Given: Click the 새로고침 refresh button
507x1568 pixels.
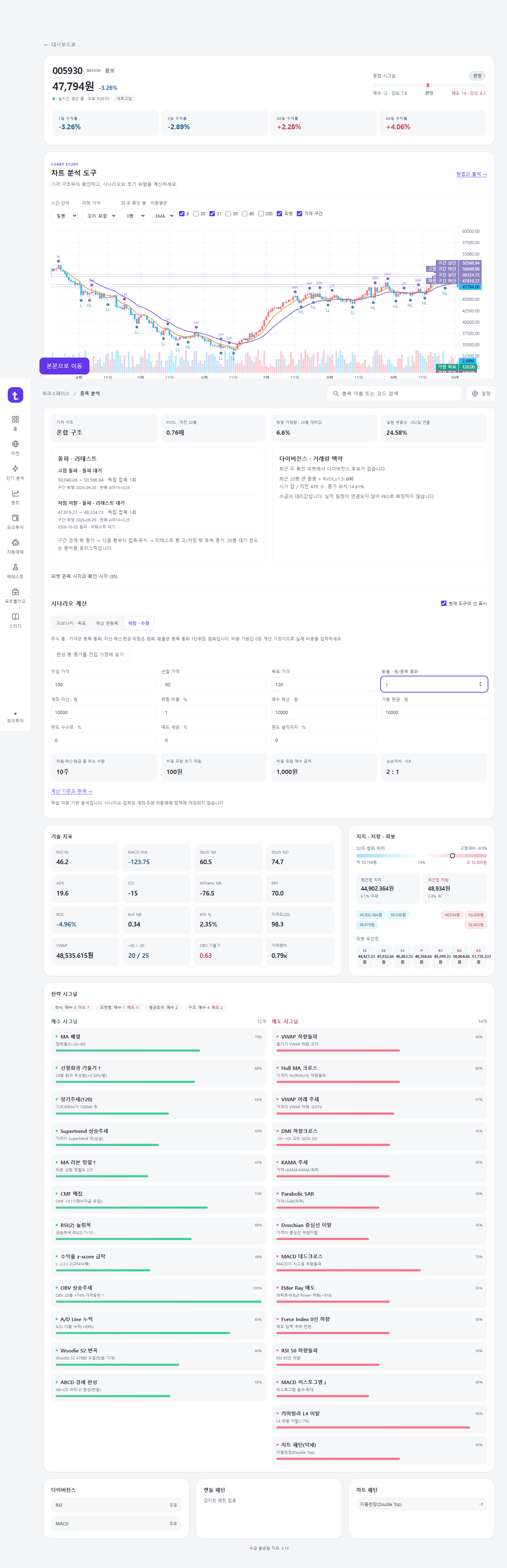Looking at the screenshot, I should (124, 99).
